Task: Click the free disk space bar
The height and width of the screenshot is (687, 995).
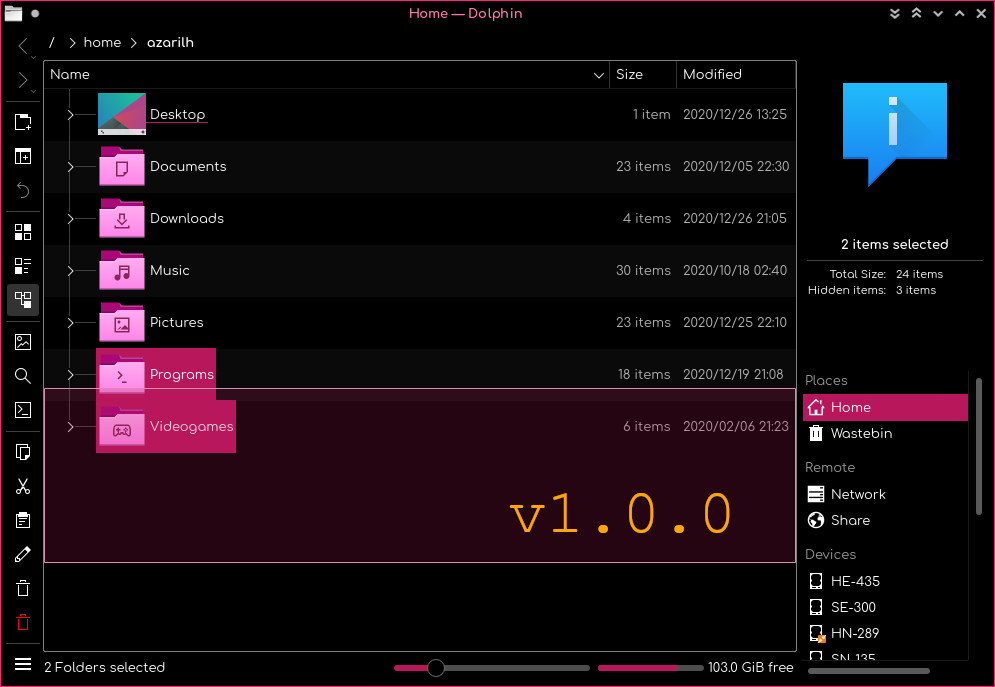Action: (650, 667)
